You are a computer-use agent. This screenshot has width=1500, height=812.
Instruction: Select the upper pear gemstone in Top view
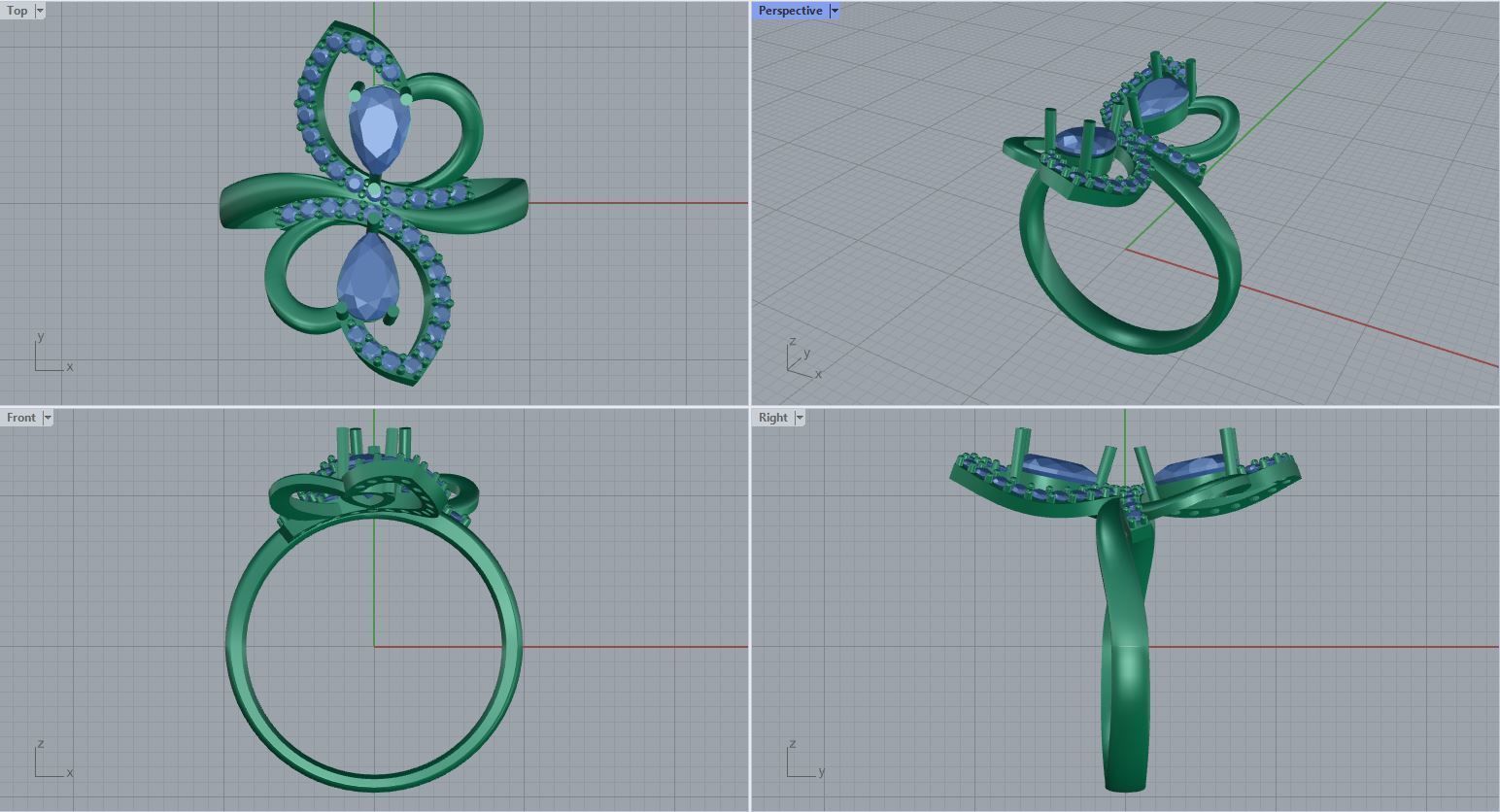click(x=379, y=128)
